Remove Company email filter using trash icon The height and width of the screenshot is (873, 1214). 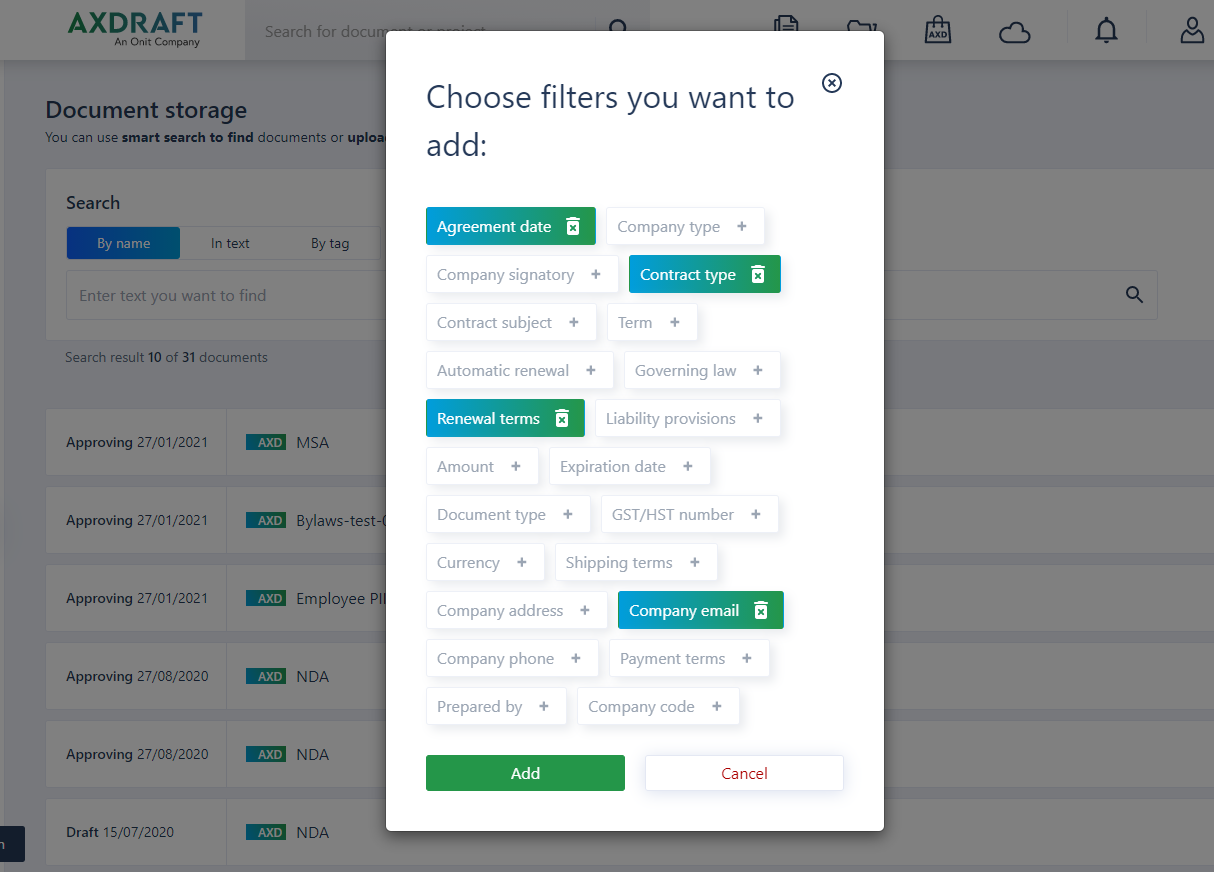coord(761,611)
